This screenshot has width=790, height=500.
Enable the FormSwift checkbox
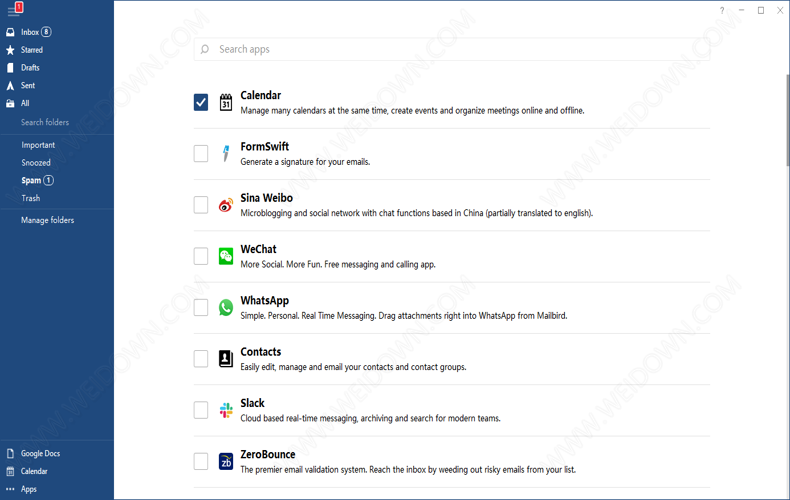[x=201, y=153]
